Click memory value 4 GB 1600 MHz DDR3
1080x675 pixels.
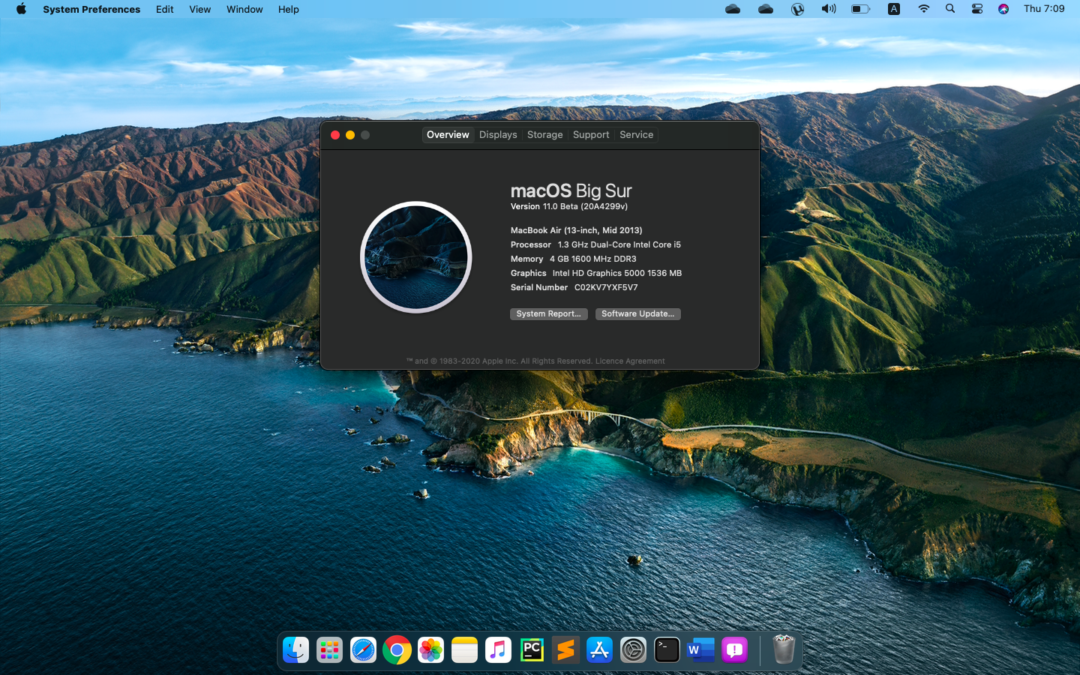point(593,259)
